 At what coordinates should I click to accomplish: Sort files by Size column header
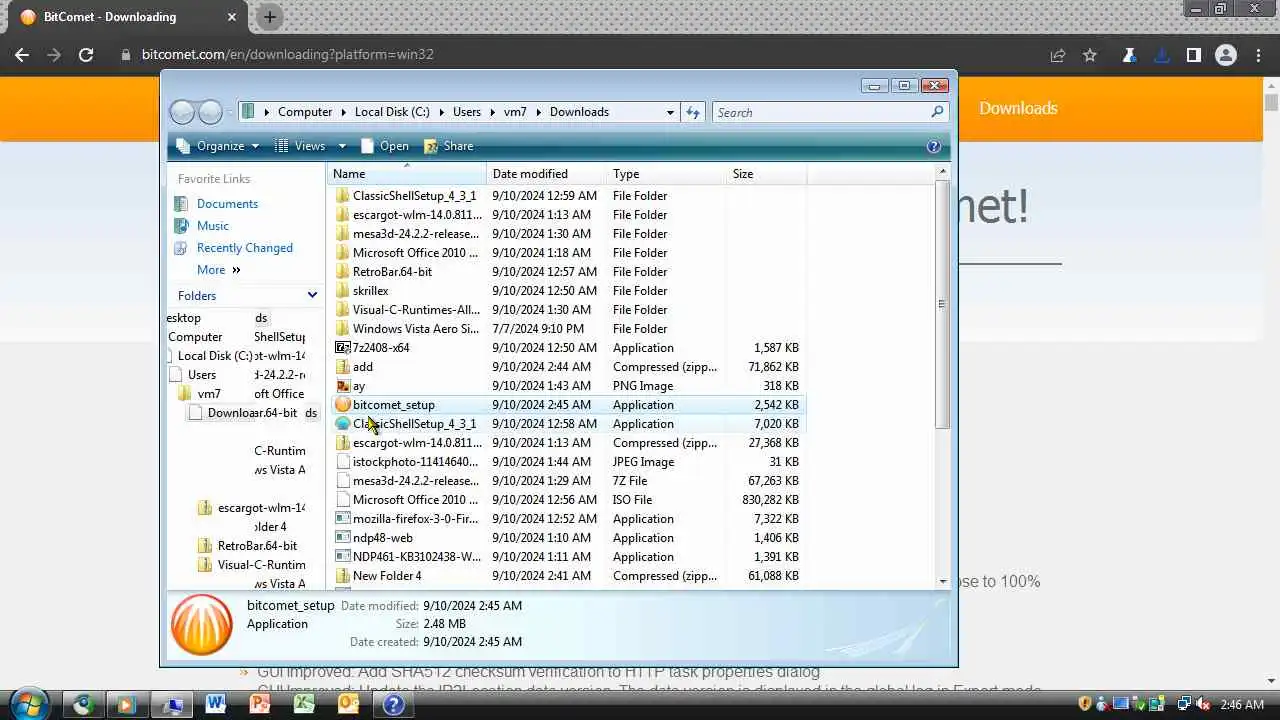(x=766, y=174)
